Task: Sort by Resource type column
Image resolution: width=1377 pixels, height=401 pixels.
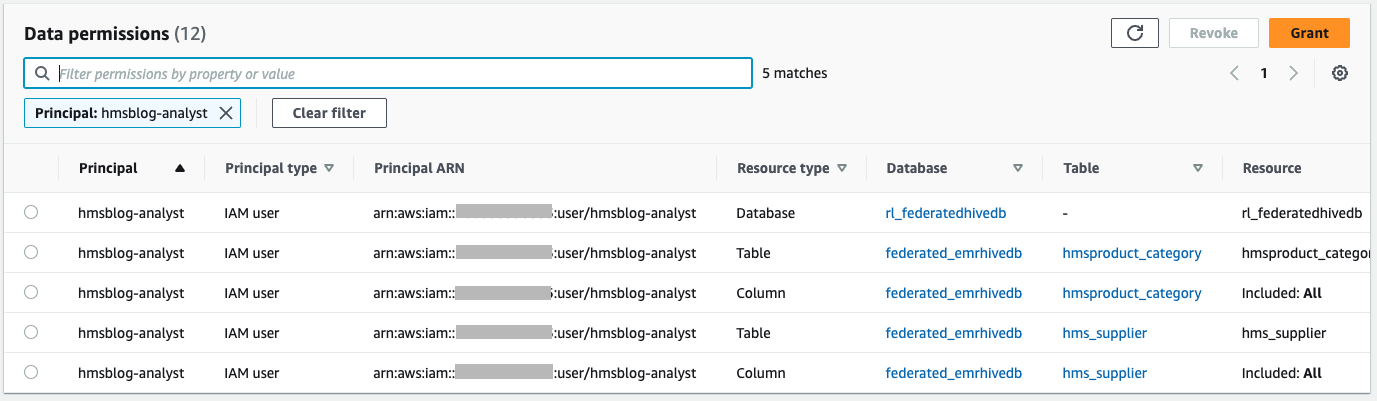Action: [x=841, y=168]
